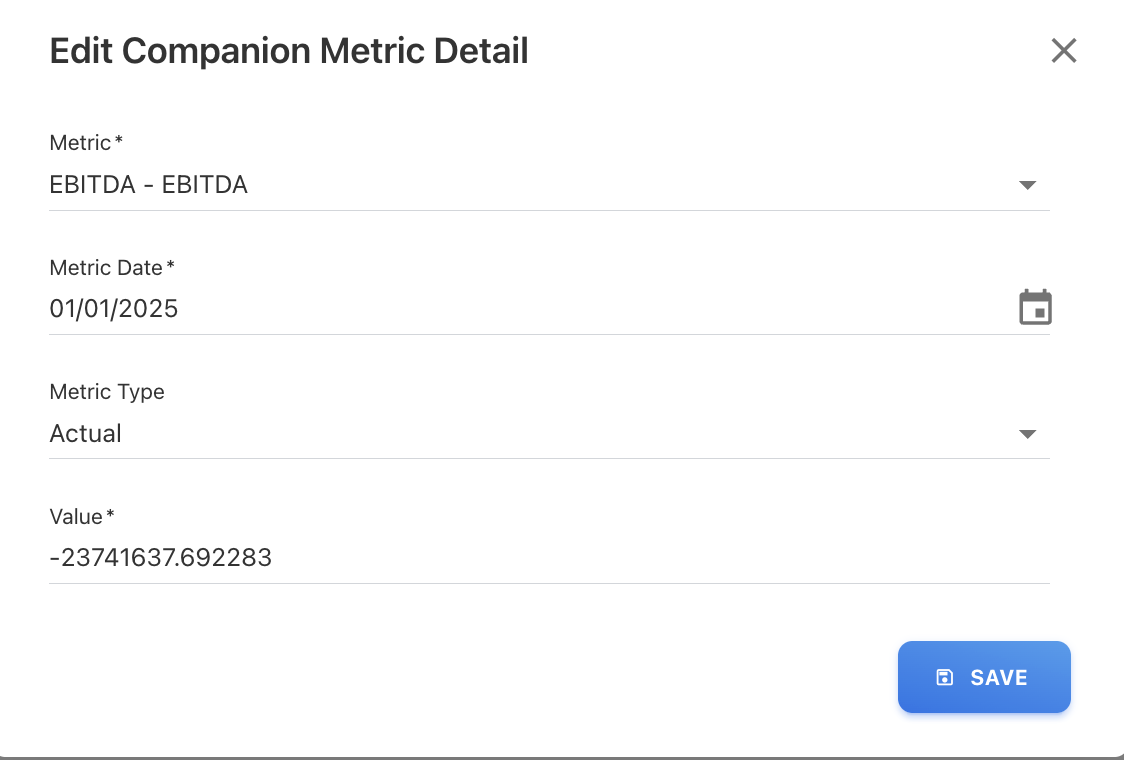Click the required asterisk beside Metric Date

tap(171, 266)
